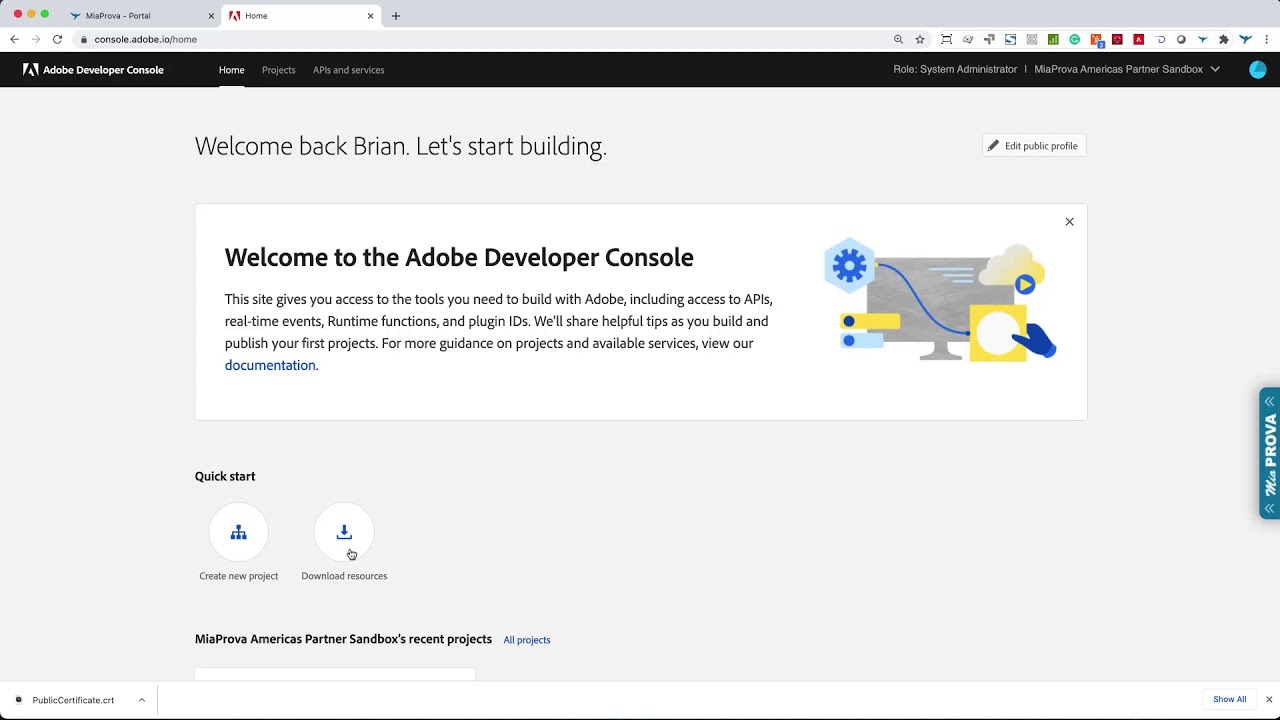
Task: Click the green bar chart extension icon
Action: 1053,39
